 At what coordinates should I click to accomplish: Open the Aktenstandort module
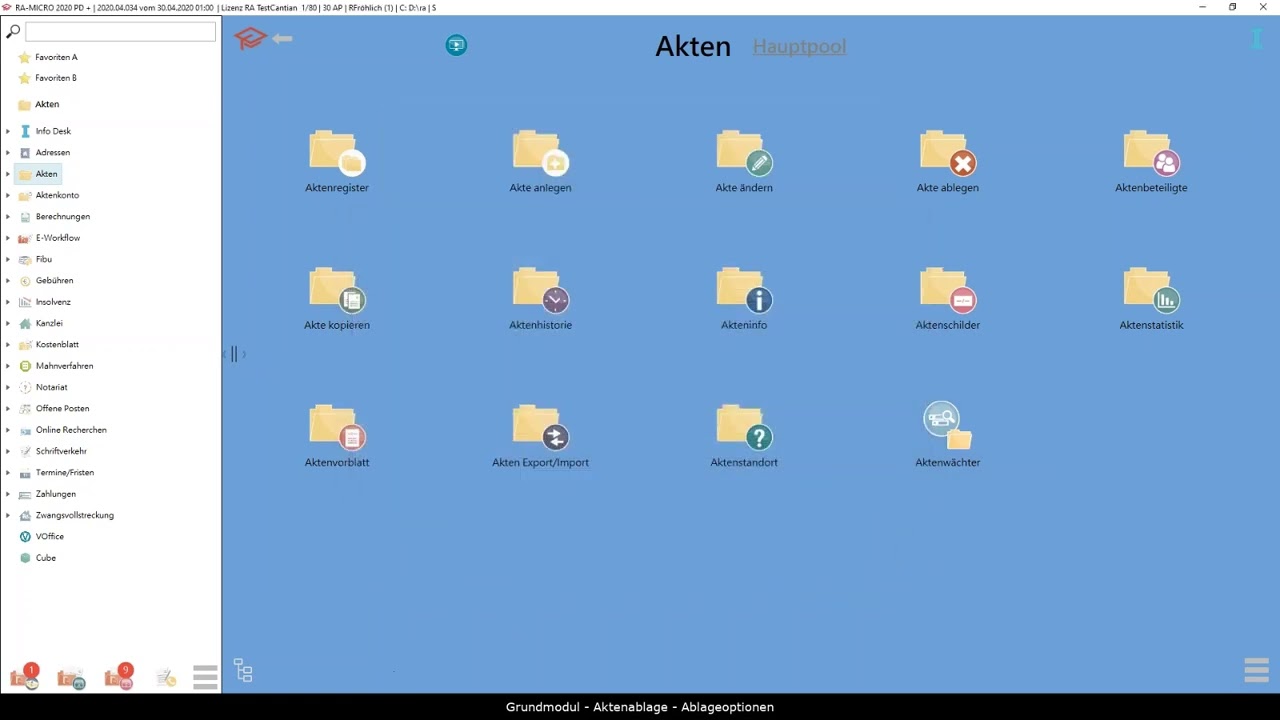744,435
